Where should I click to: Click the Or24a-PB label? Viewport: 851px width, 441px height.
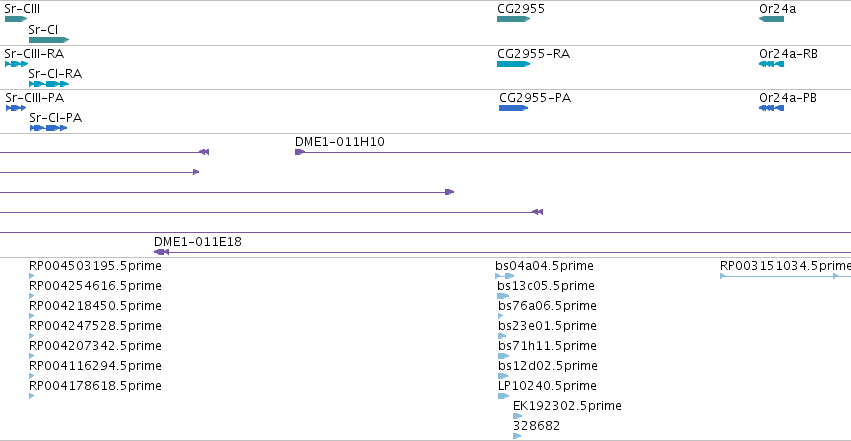(788, 98)
